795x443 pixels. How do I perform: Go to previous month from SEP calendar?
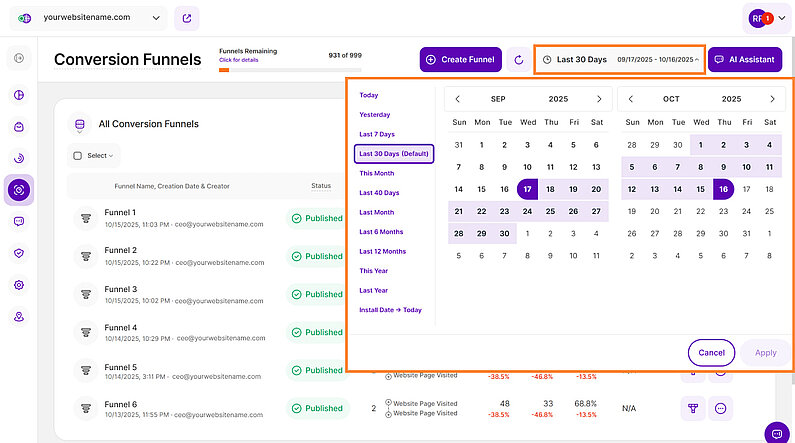(x=457, y=99)
